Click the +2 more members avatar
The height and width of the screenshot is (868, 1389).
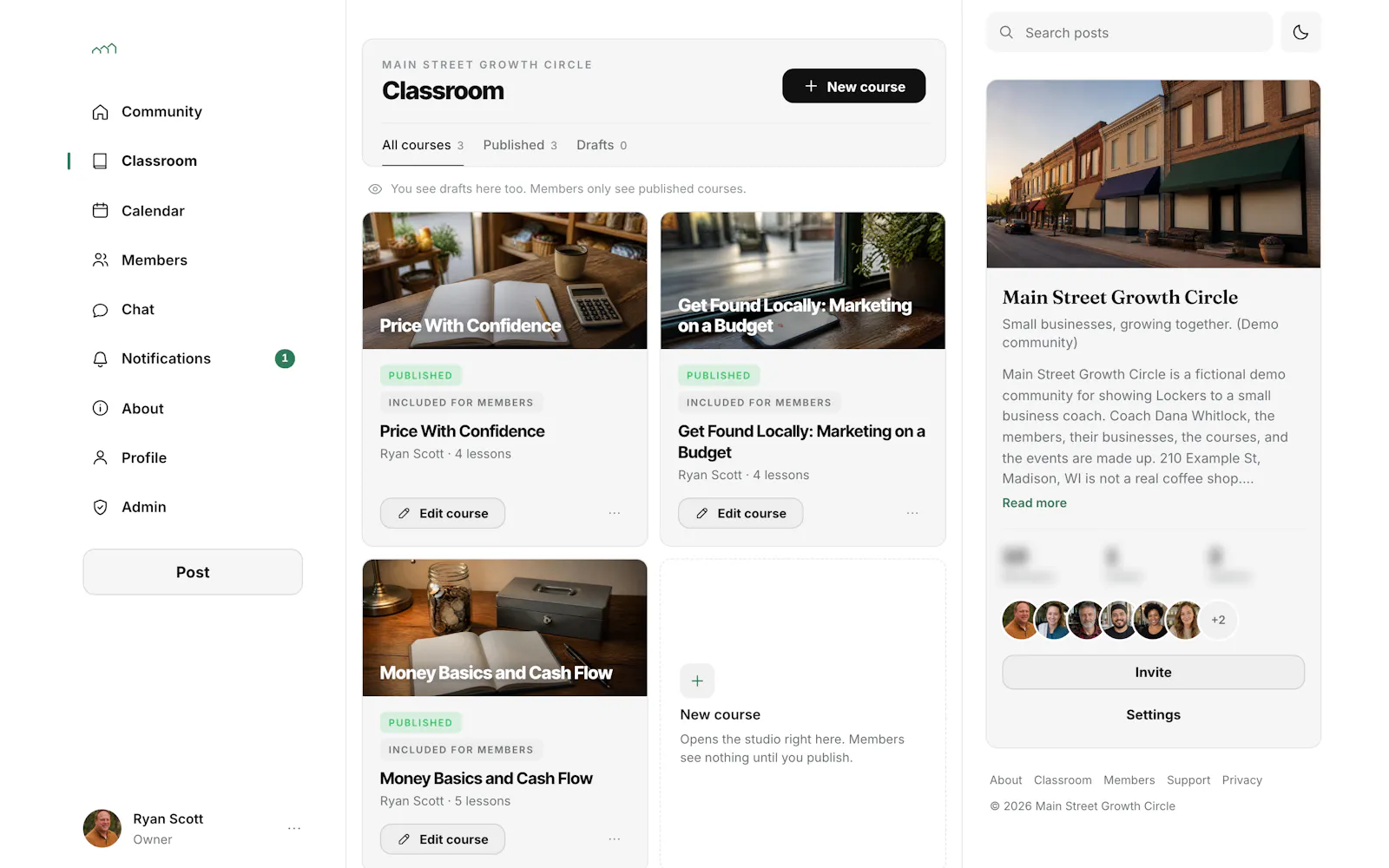click(1218, 620)
